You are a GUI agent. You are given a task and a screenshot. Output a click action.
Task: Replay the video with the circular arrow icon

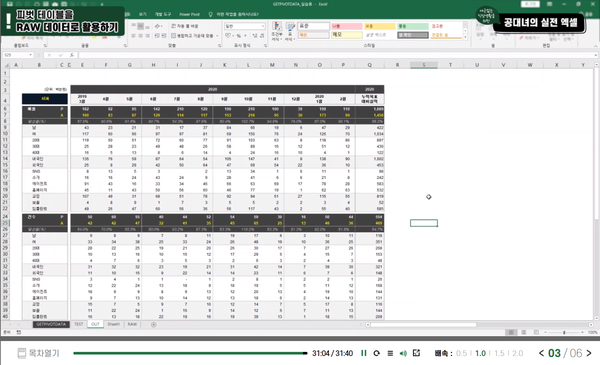pos(377,353)
